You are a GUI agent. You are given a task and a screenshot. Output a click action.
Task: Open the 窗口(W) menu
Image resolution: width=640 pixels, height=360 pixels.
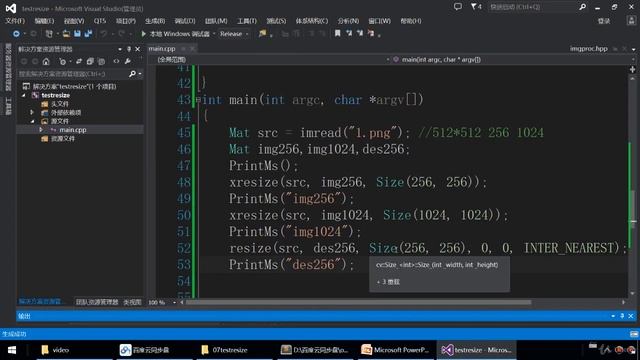pyautogui.click(x=379, y=21)
